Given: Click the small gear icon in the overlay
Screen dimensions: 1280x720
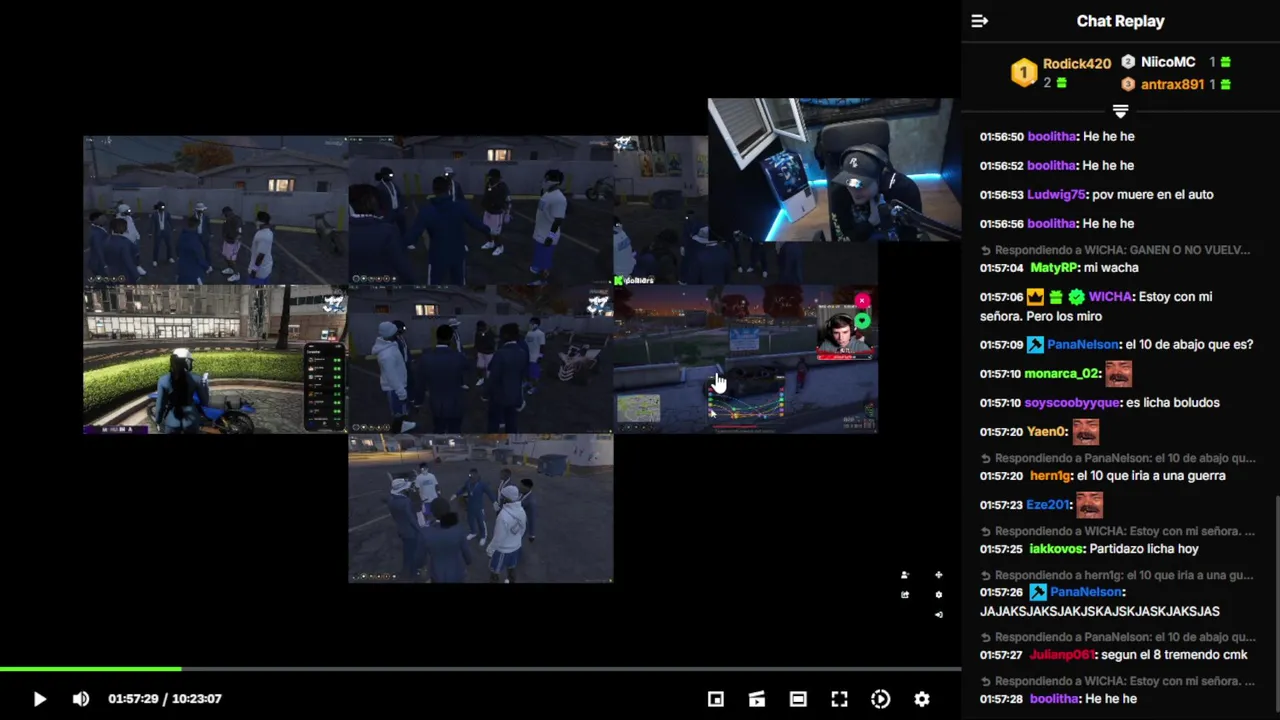Looking at the screenshot, I should pos(938,595).
